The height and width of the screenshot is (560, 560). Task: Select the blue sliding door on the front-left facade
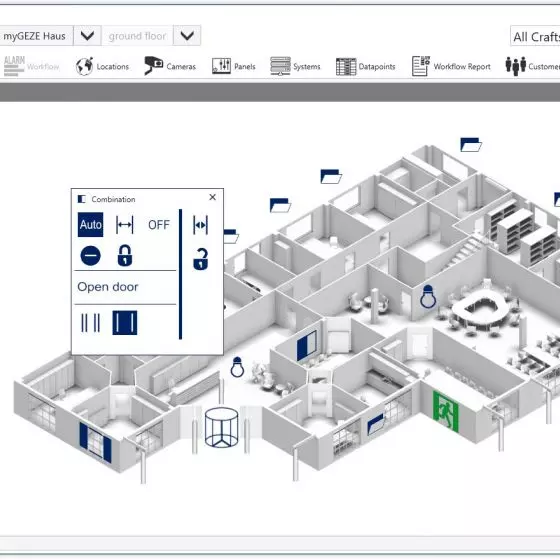(95, 443)
